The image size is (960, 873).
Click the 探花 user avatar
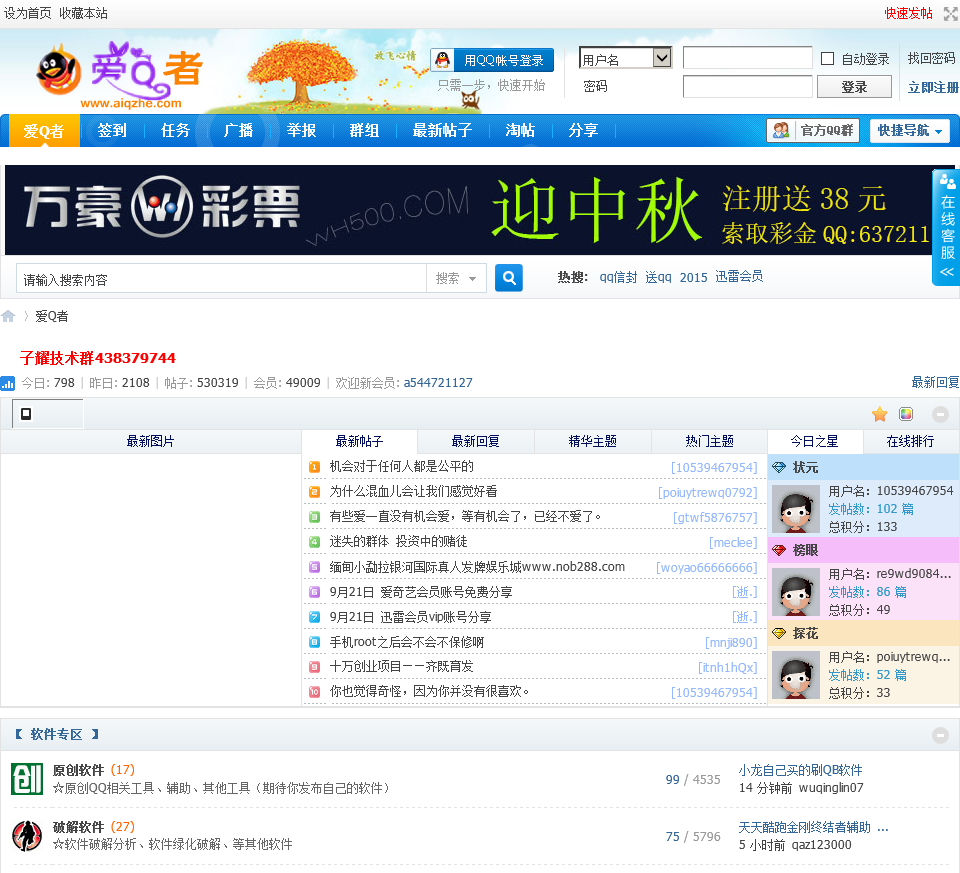[795, 675]
